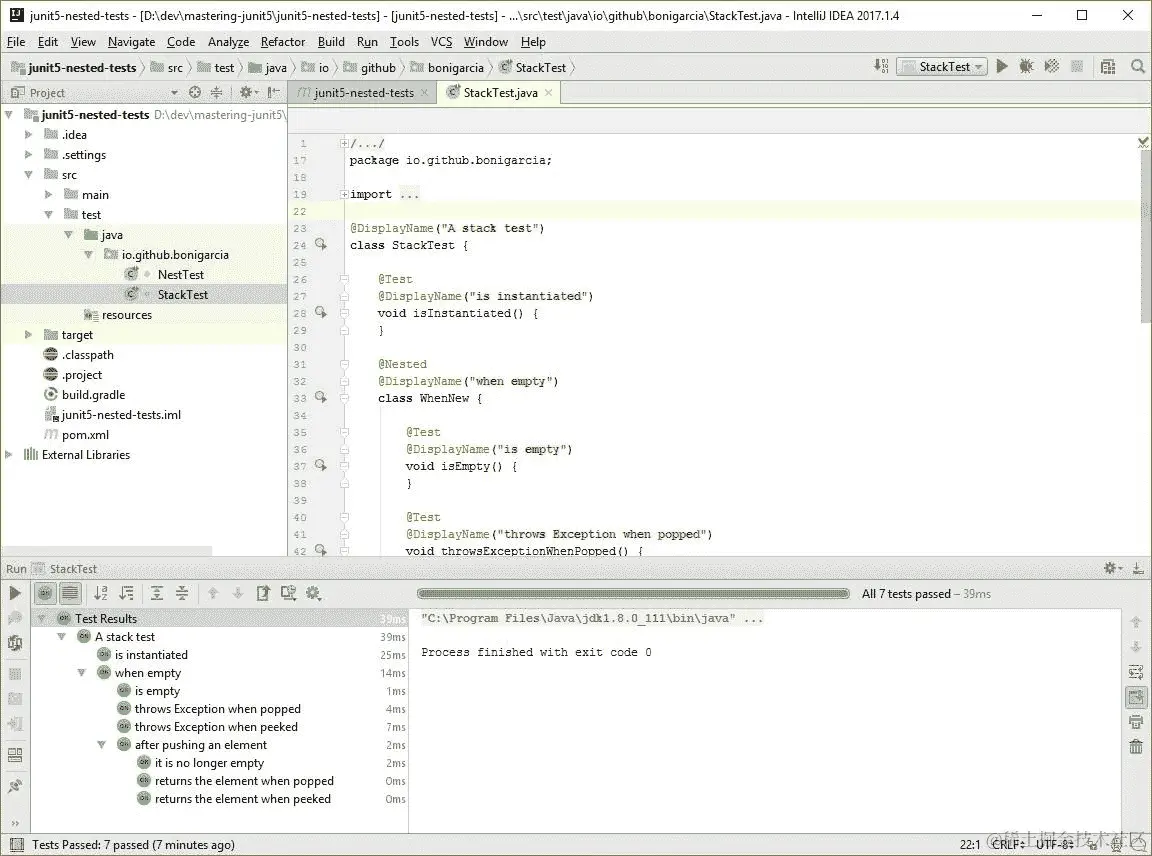Click UTF-8 encoding in status bar
The height and width of the screenshot is (856, 1152).
pyautogui.click(x=1055, y=845)
